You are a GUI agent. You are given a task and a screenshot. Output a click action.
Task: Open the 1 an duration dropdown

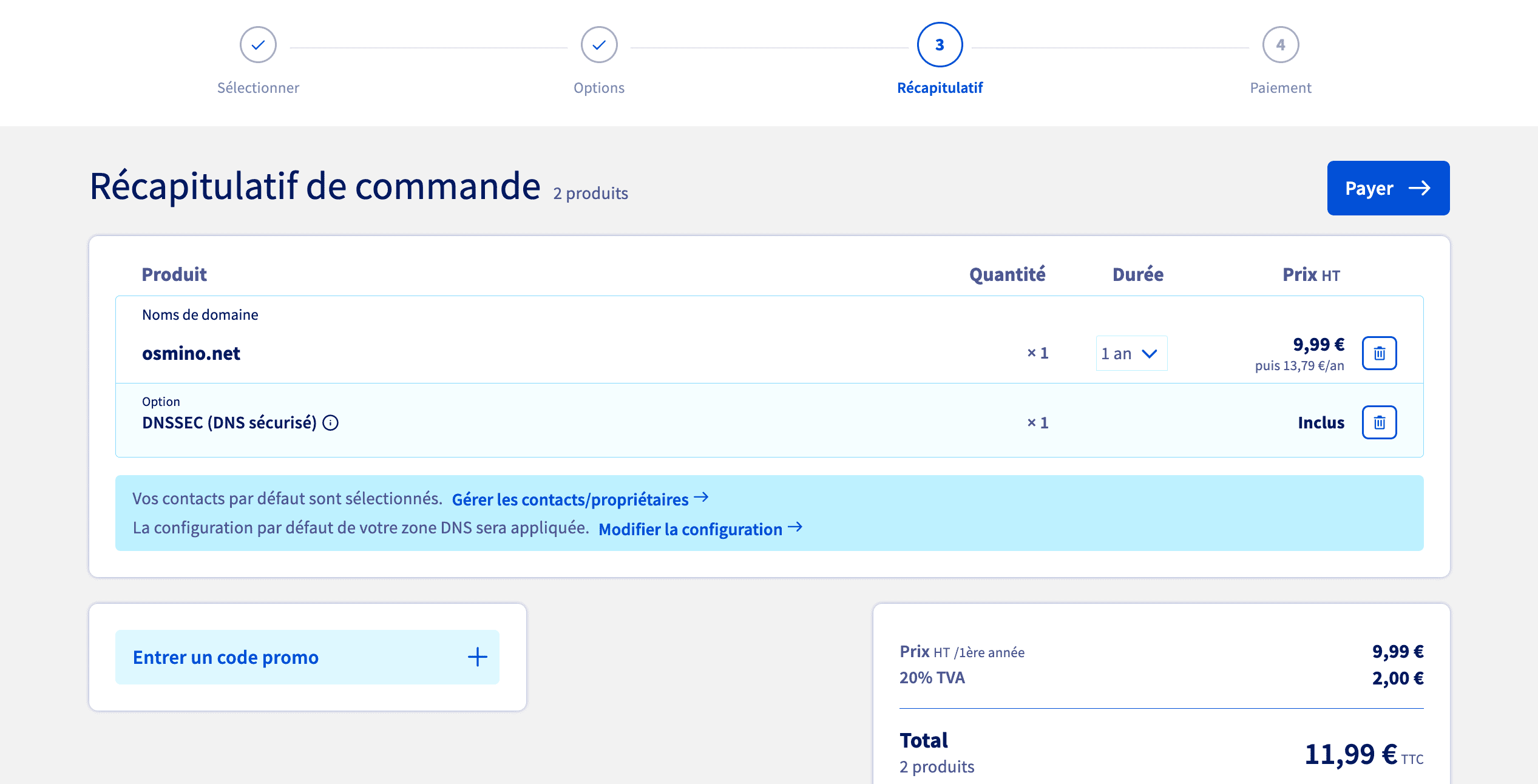point(1131,353)
